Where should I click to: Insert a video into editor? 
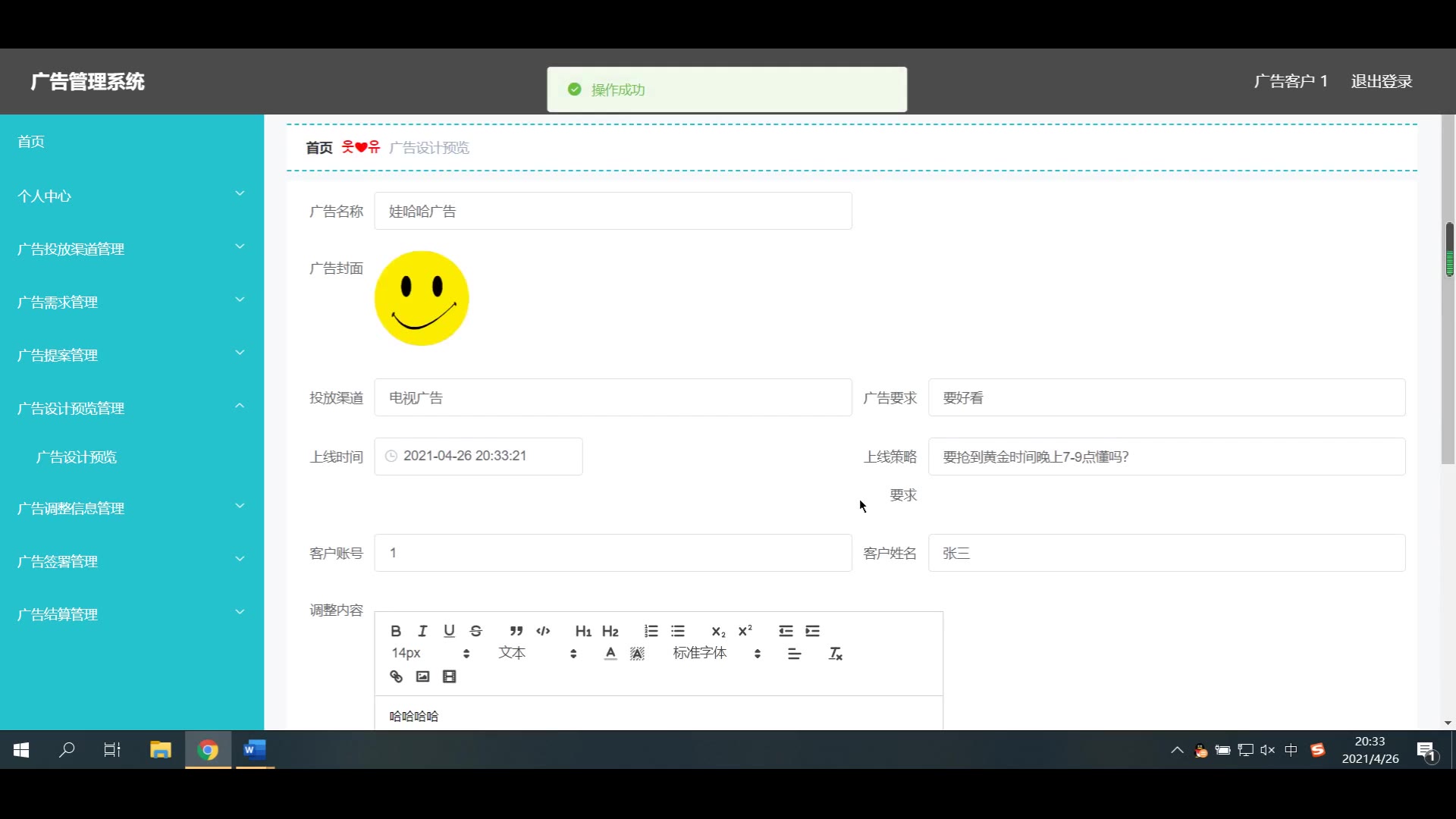pyautogui.click(x=450, y=676)
